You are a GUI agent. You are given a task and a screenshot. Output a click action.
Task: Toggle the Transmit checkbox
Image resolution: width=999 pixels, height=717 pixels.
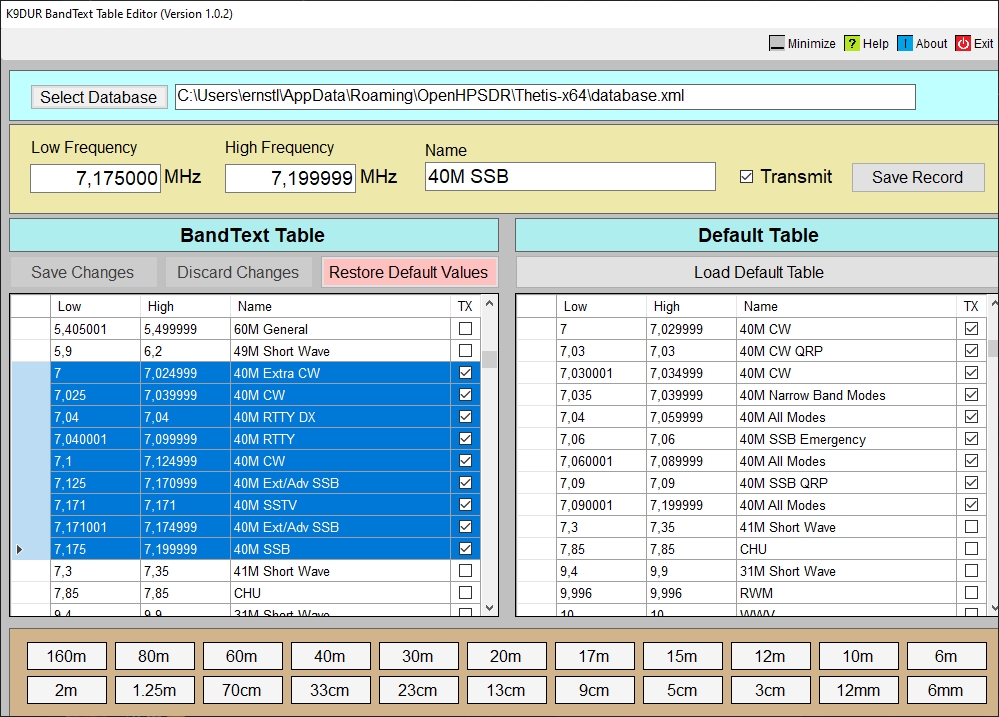(746, 177)
